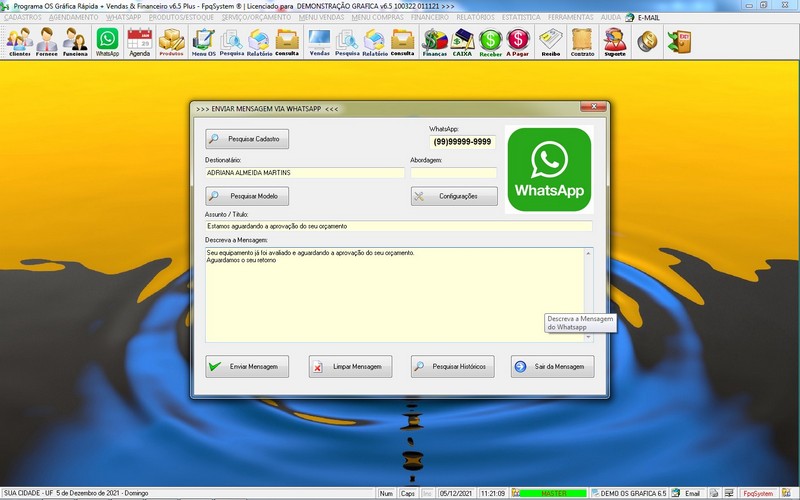
Task: Click the E-MAIL menu item
Action: [643, 17]
